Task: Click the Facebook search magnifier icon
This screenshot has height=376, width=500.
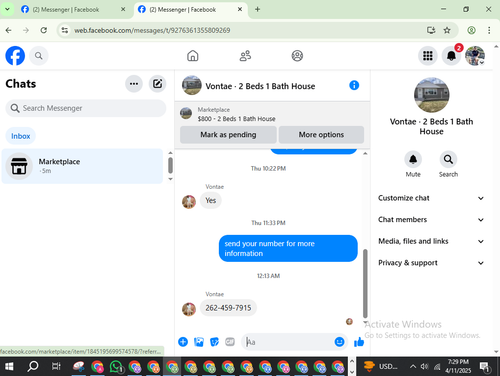Action: pos(39,56)
